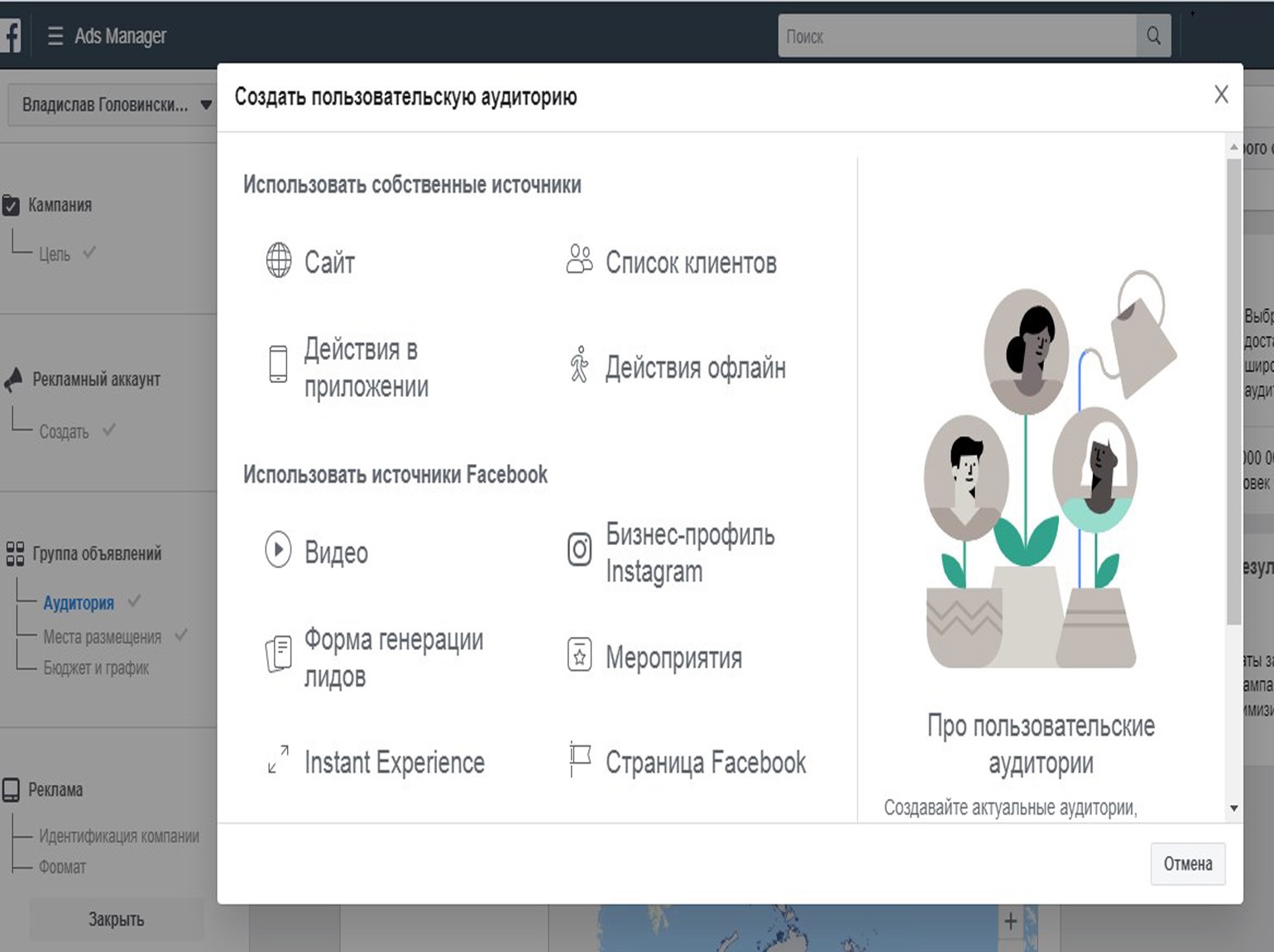1274x952 pixels.
Task: Select the expand arrows Instant Experience icon
Action: (279, 759)
